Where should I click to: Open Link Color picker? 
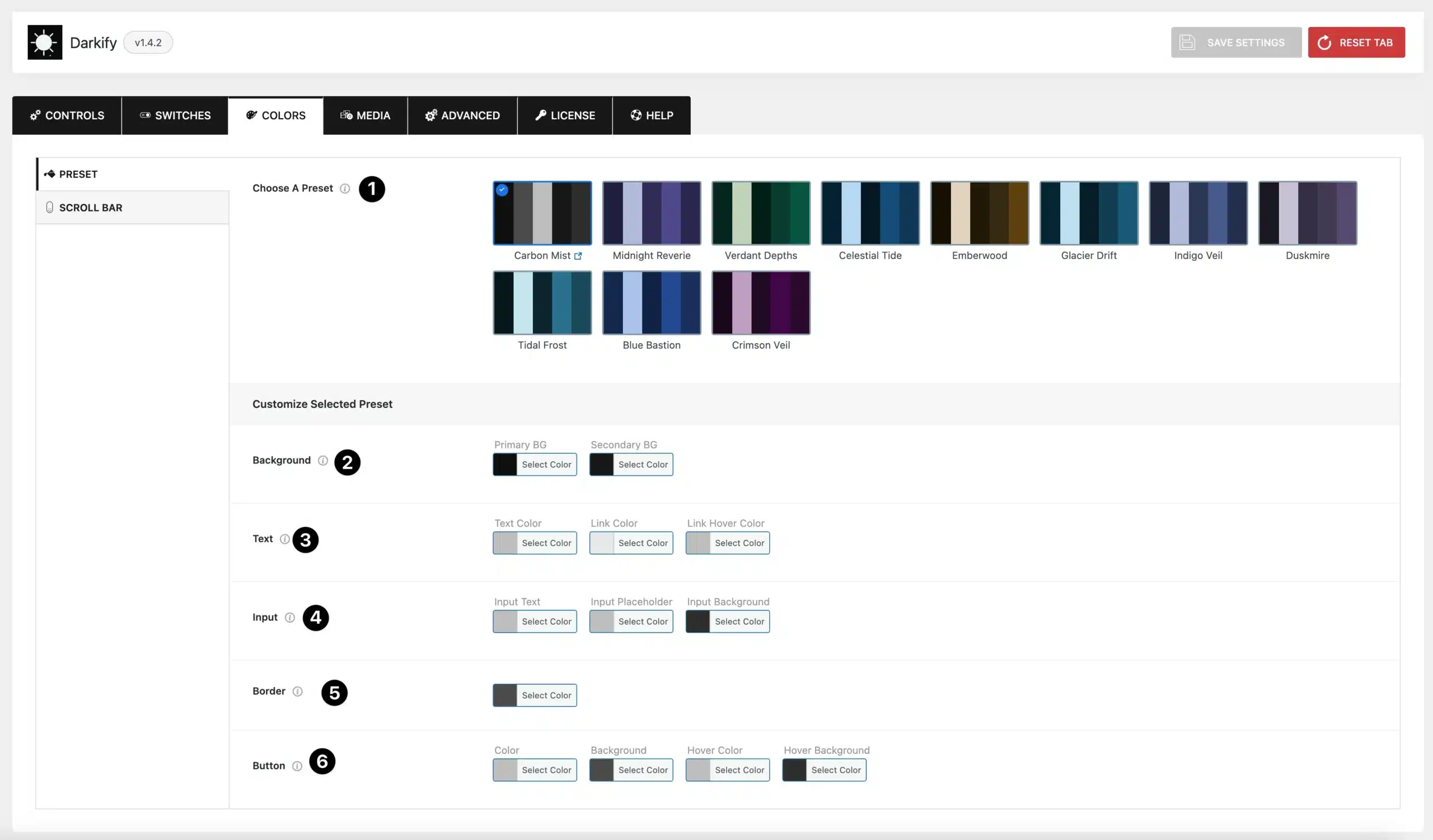coord(631,543)
